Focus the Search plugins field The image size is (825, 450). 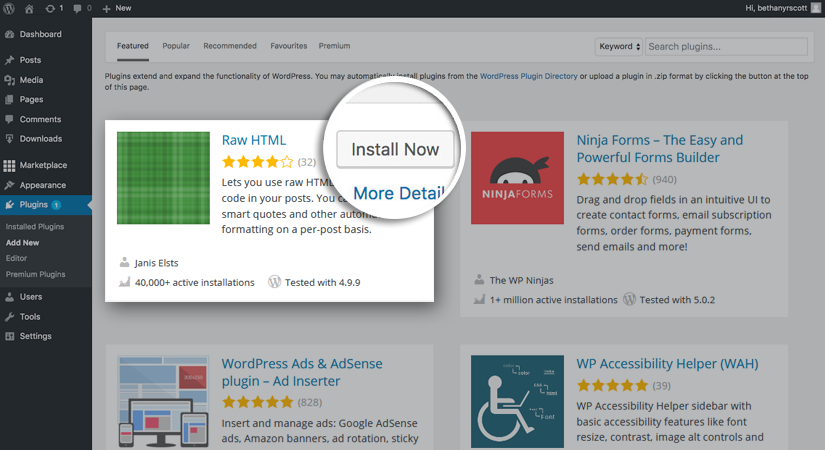click(727, 47)
